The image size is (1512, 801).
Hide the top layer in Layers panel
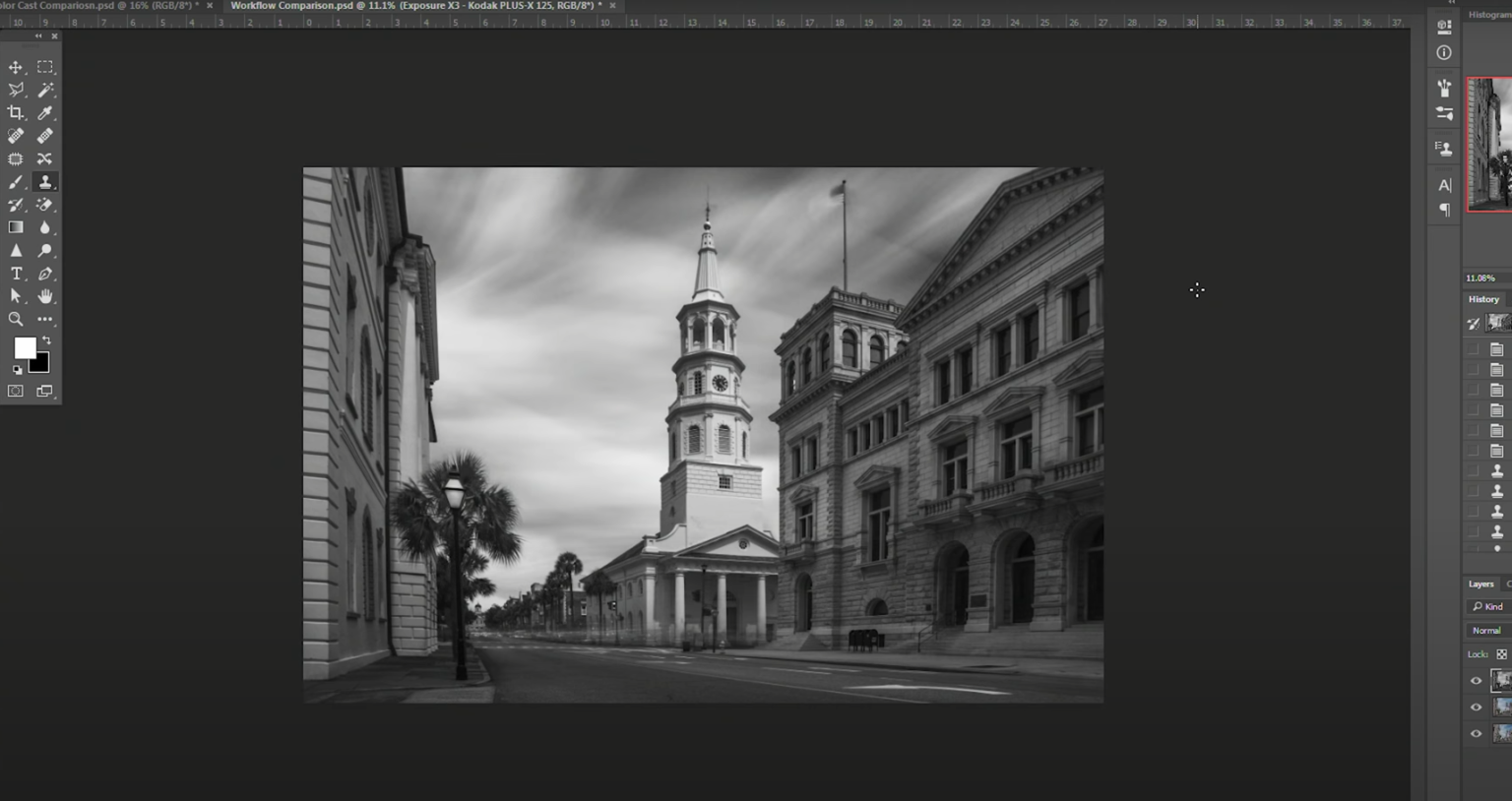click(1477, 680)
